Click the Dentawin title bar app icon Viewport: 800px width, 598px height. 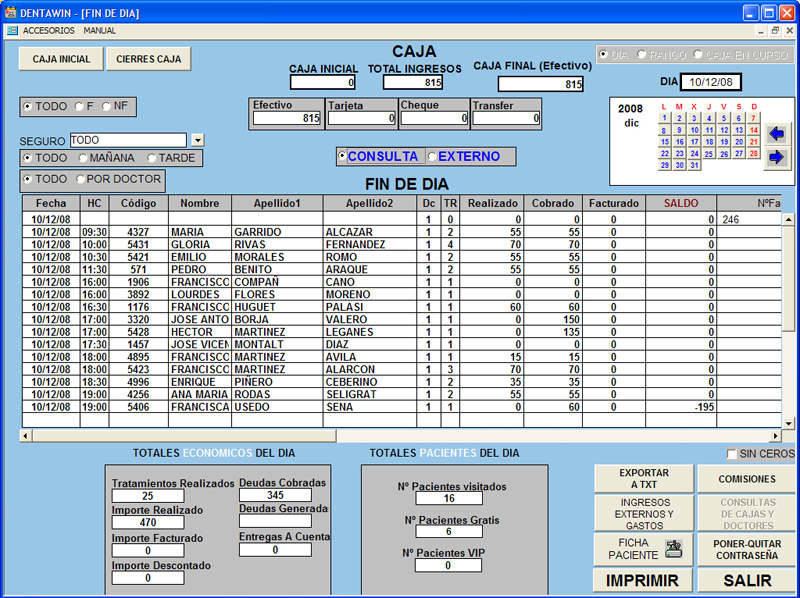pos(11,13)
